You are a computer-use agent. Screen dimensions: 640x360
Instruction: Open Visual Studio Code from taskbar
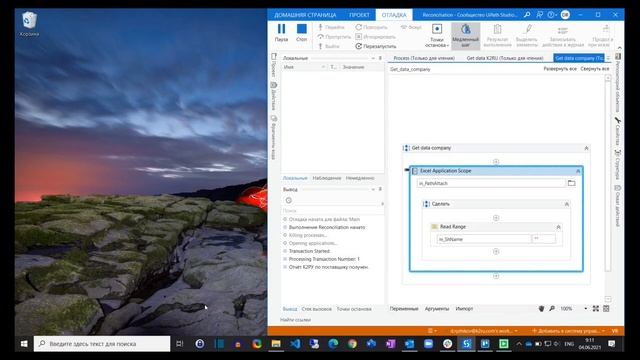295,344
